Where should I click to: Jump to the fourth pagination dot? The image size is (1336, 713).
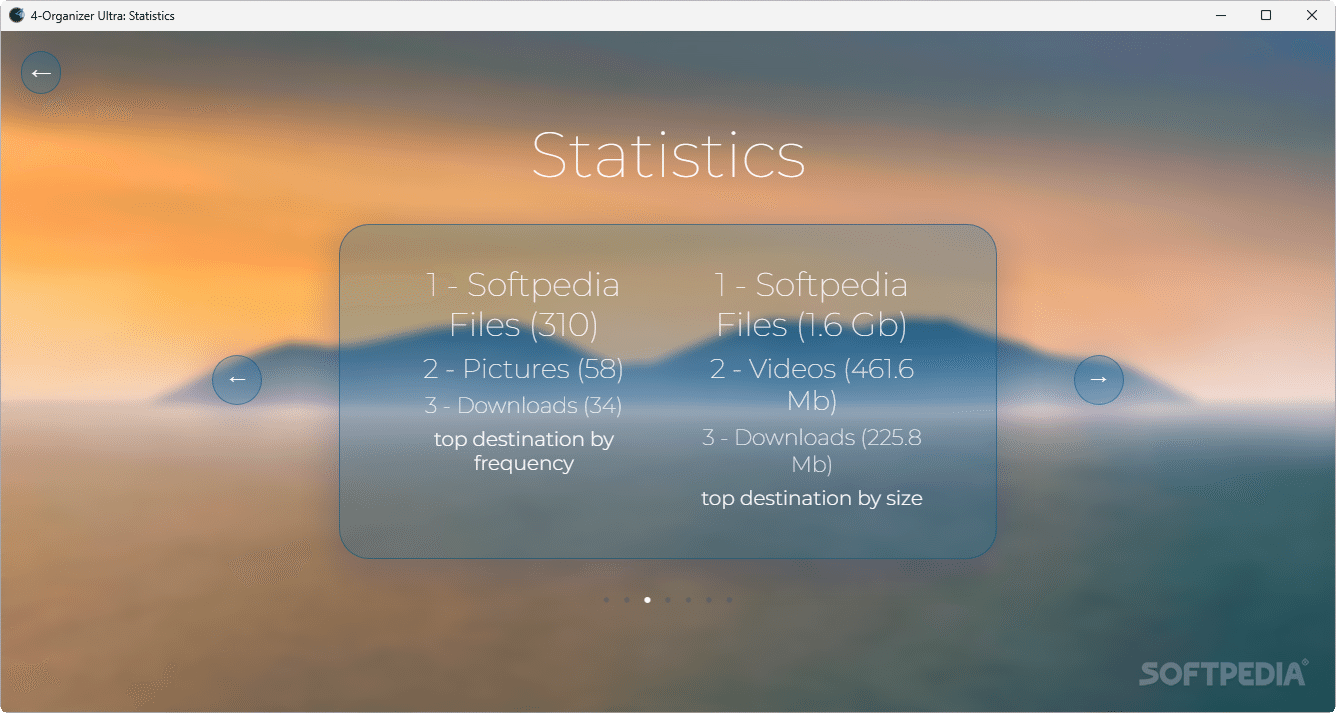[x=668, y=600]
